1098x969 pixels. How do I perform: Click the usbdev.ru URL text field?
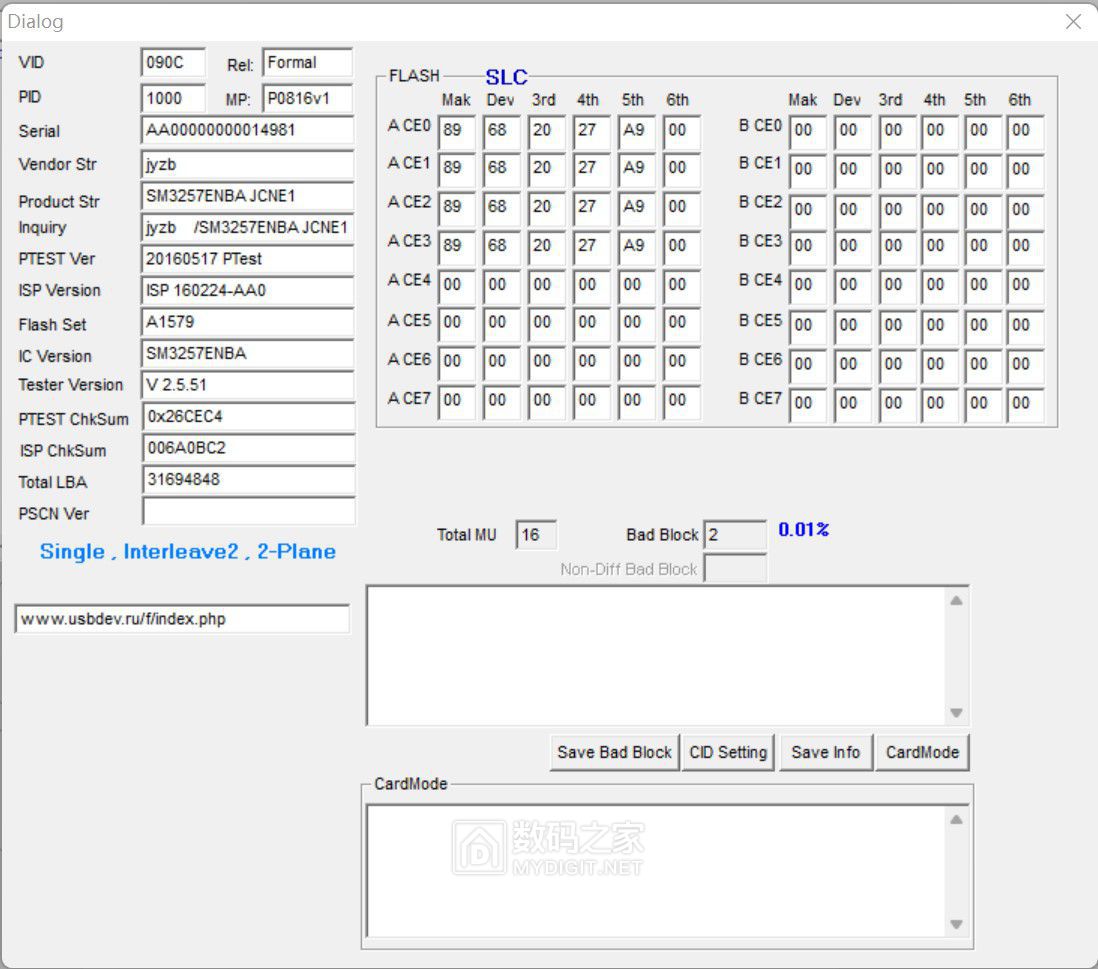coord(182,619)
